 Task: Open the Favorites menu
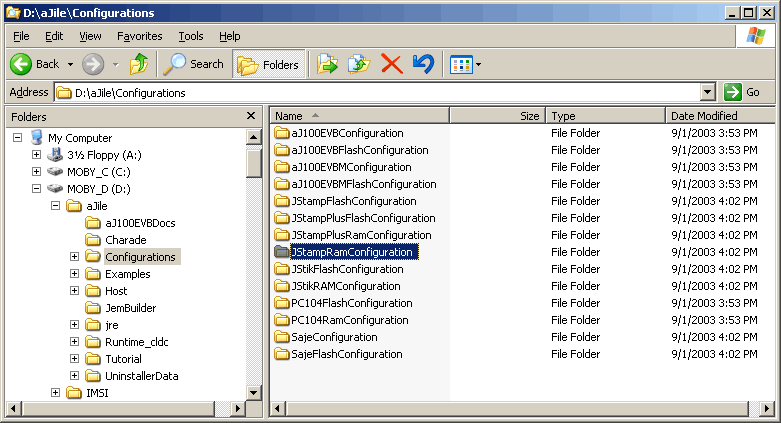[x=139, y=36]
